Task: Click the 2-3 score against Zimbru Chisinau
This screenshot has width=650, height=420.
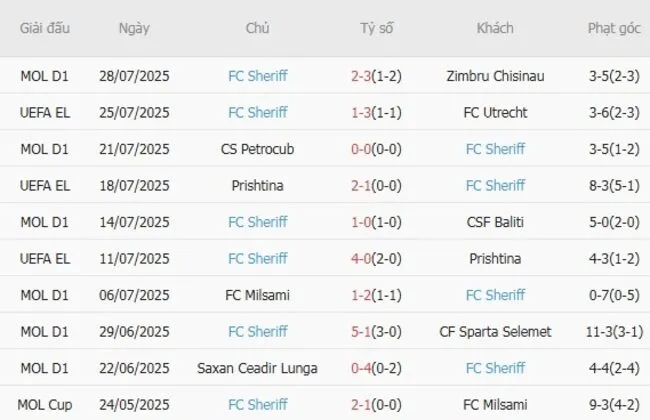Action: point(364,76)
